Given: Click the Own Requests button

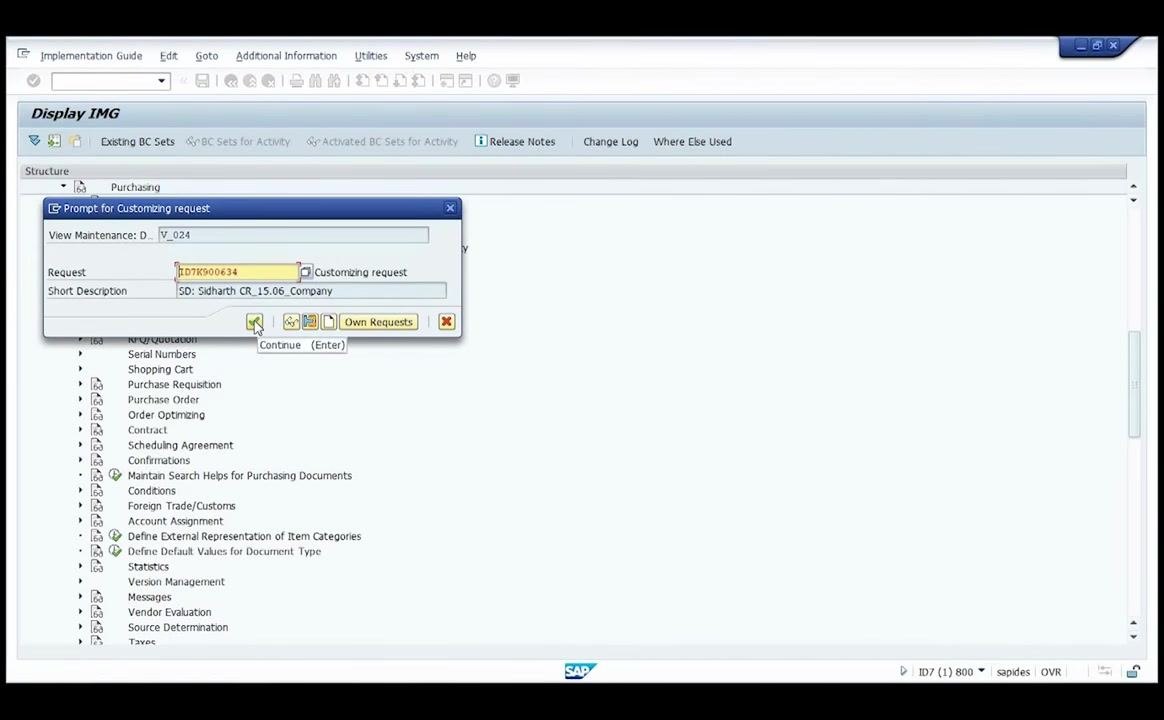Looking at the screenshot, I should pyautogui.click(x=379, y=321).
